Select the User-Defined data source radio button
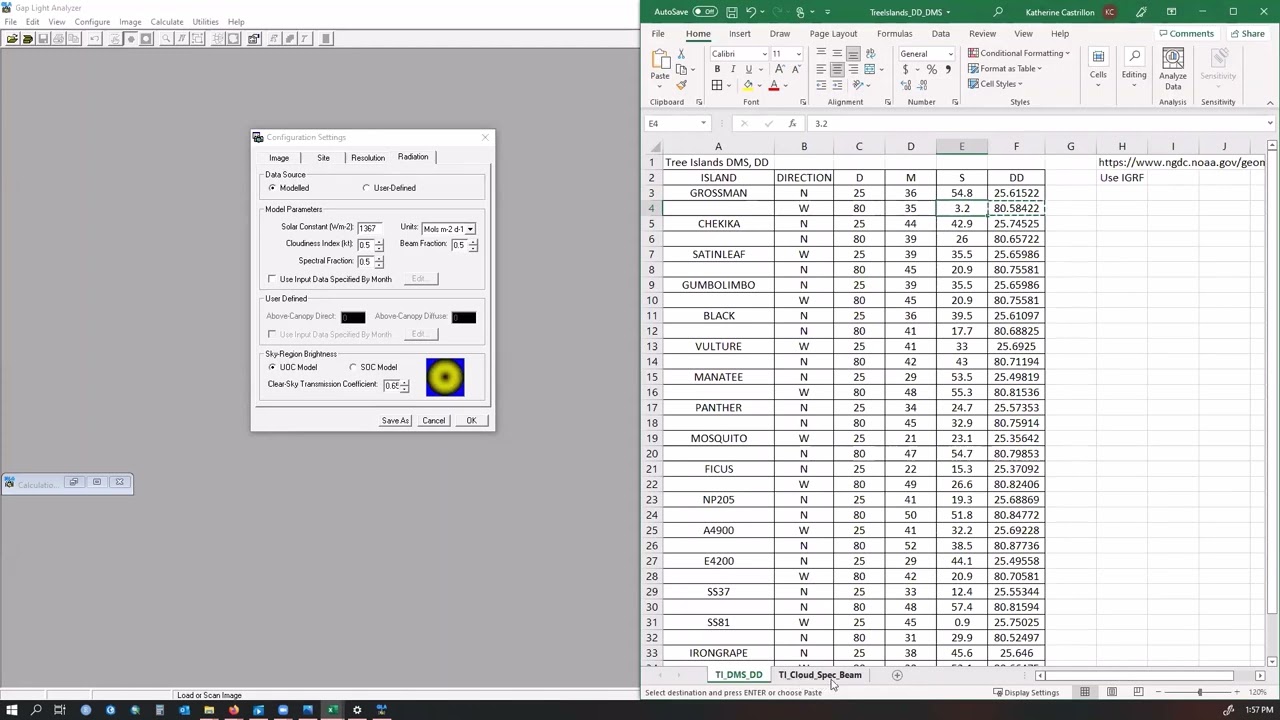1280x720 pixels. click(366, 188)
